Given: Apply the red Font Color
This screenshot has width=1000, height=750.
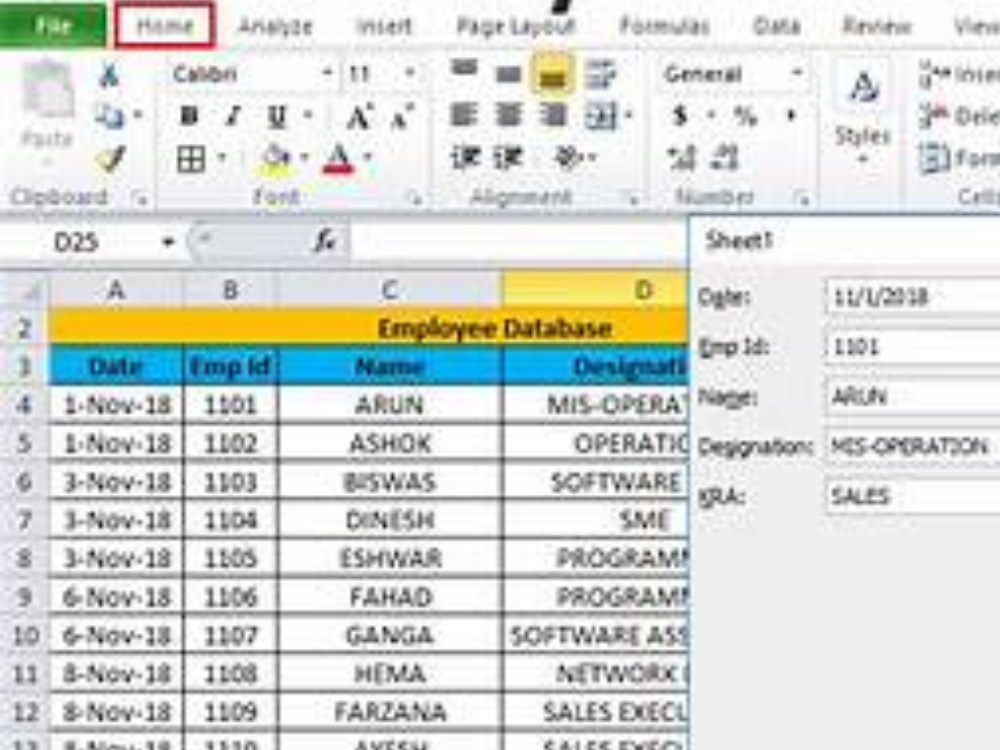Looking at the screenshot, I should (x=338, y=159).
